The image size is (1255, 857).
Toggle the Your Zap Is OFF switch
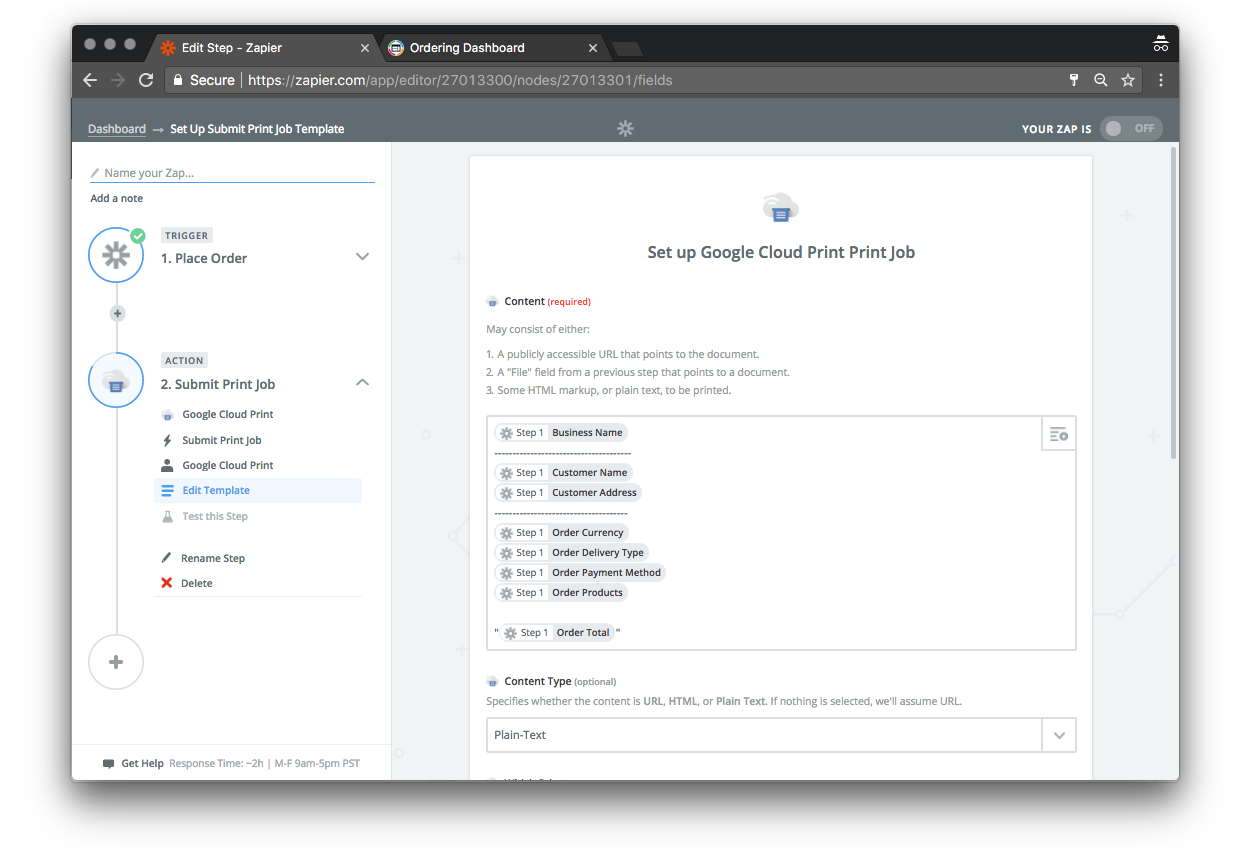[x=1131, y=128]
